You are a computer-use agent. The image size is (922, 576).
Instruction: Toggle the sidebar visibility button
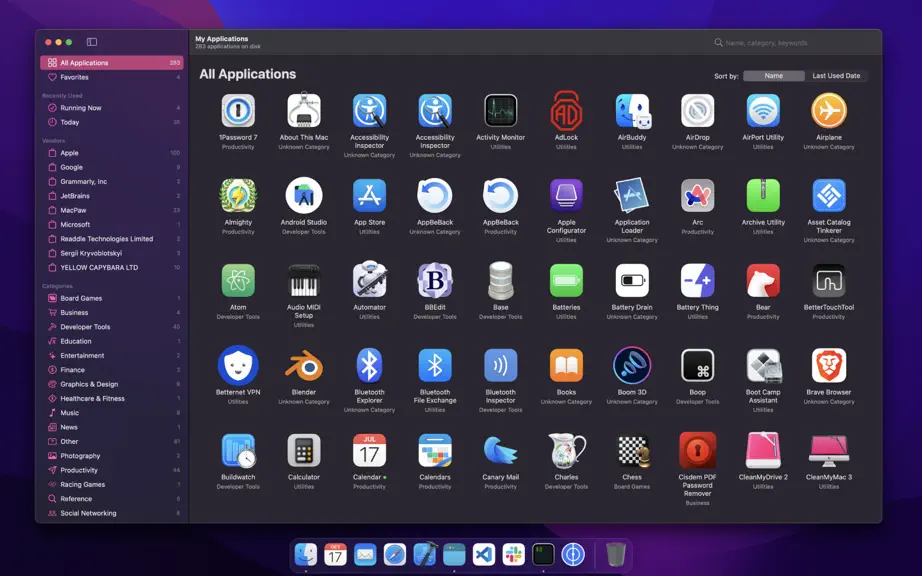92,42
